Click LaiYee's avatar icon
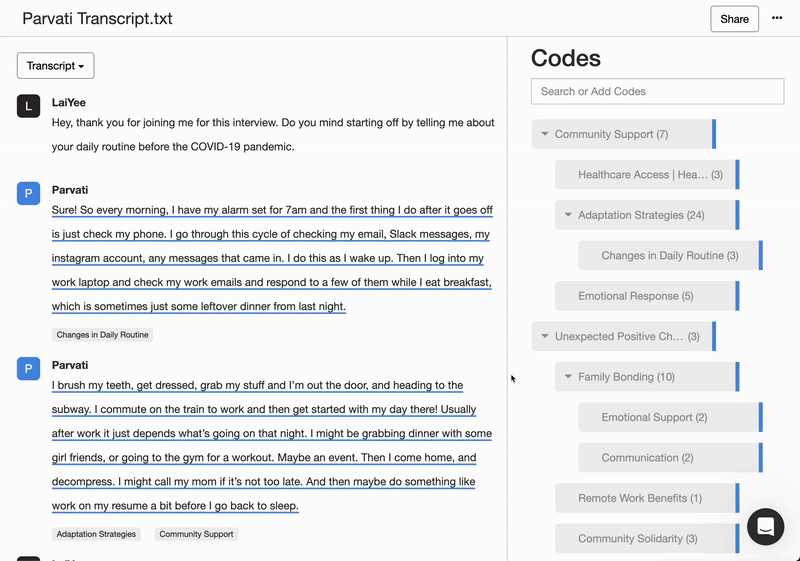The height and width of the screenshot is (561, 800). pyautogui.click(x=29, y=106)
